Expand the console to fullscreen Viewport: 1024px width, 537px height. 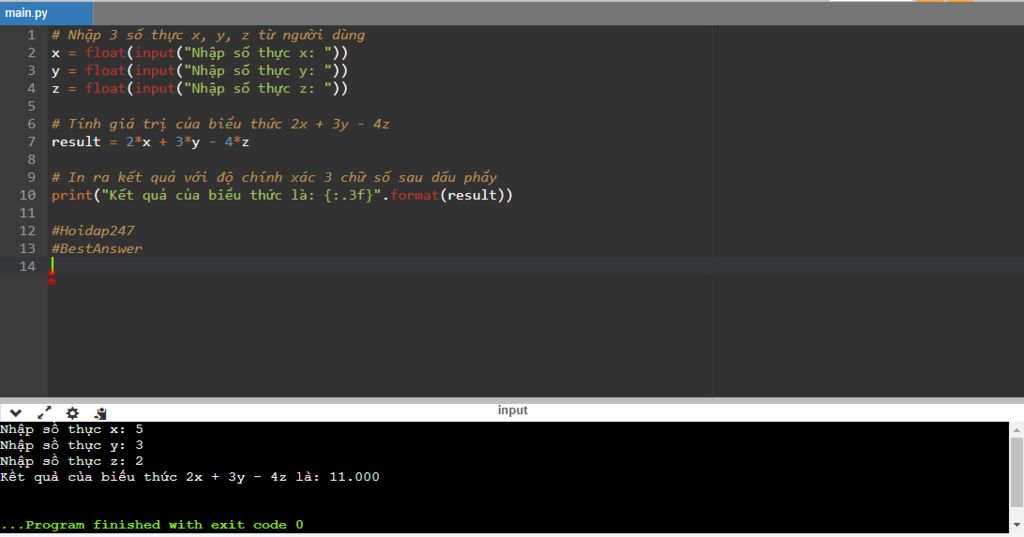pos(44,413)
